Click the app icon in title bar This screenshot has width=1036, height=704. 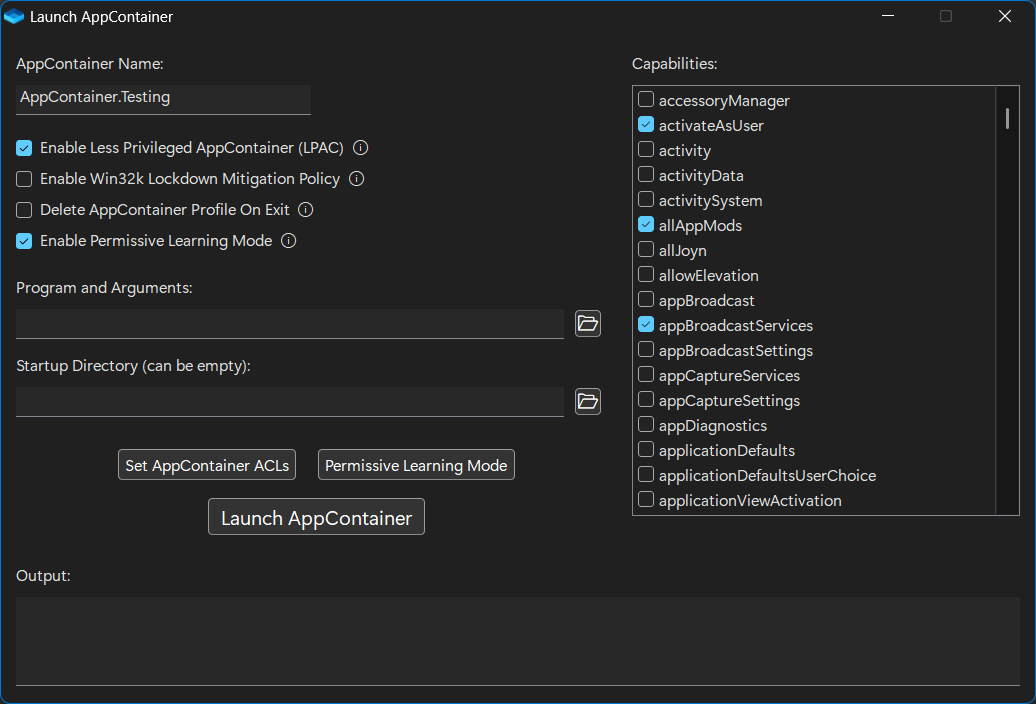click(13, 17)
